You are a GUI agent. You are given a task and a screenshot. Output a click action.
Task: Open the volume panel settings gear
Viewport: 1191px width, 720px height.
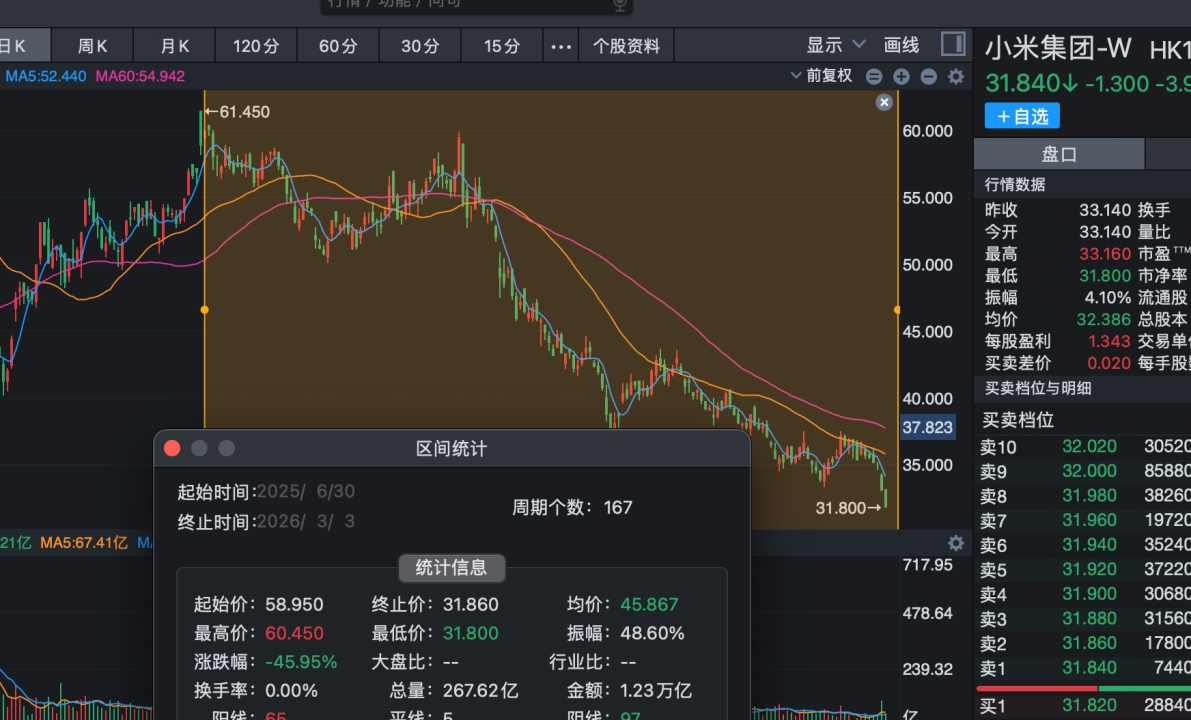(956, 543)
